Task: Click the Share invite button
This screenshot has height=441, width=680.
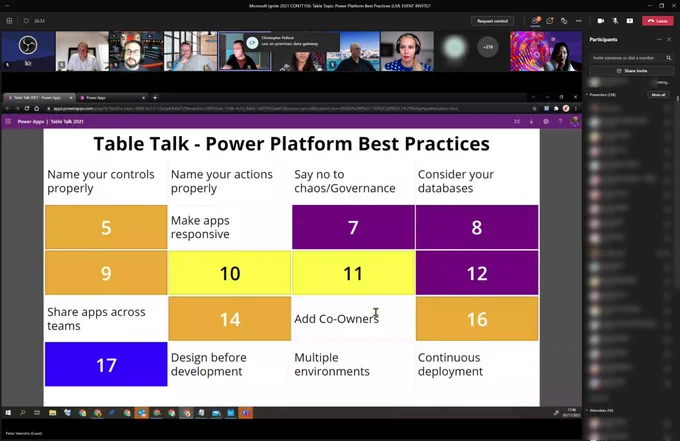Action: pyautogui.click(x=632, y=70)
